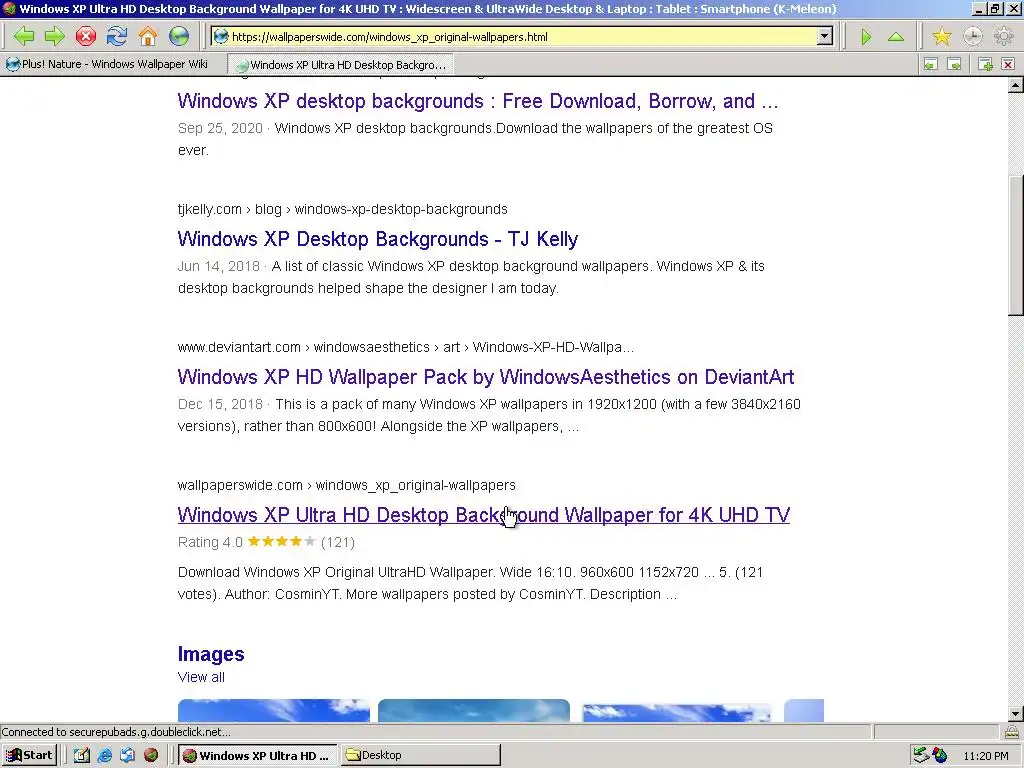Open Windows XP HD Wallpaper Pack DeviantArt link
Viewport: 1024px width, 768px height.
click(x=486, y=377)
